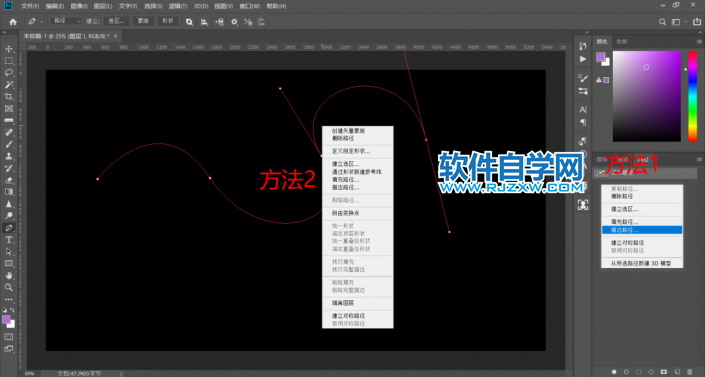The height and width of the screenshot is (377, 705).
Task: Select the work path row in Paths panel
Action: tap(646, 173)
